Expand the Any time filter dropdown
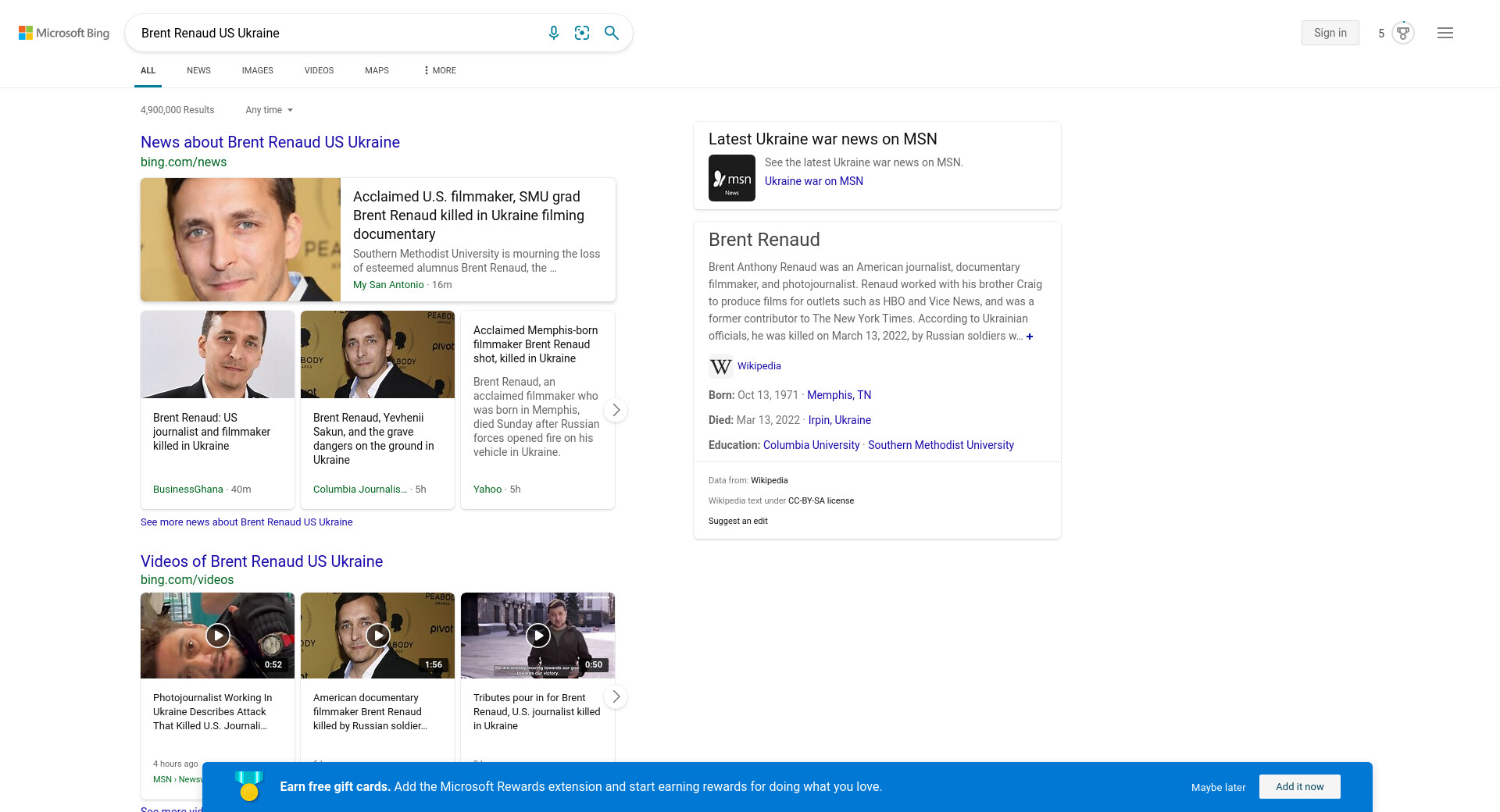The height and width of the screenshot is (812, 1500). click(x=269, y=110)
